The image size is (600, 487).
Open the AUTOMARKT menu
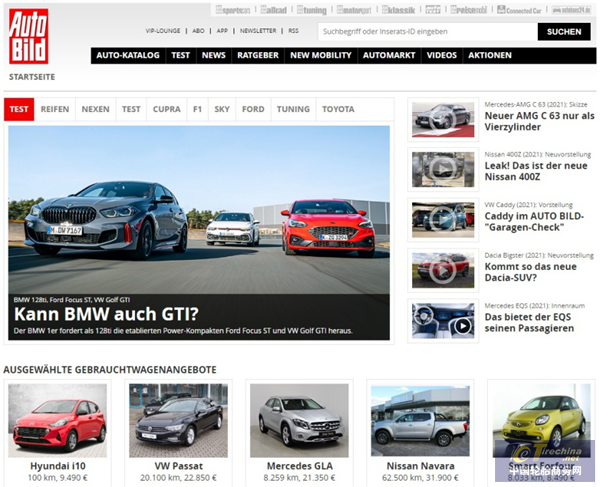point(389,55)
